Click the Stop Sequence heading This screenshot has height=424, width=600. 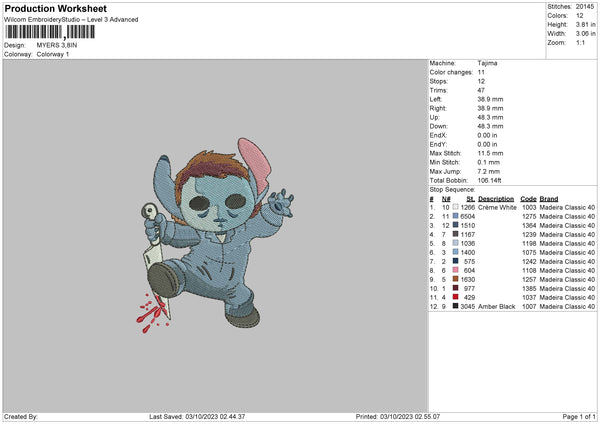(x=450, y=188)
